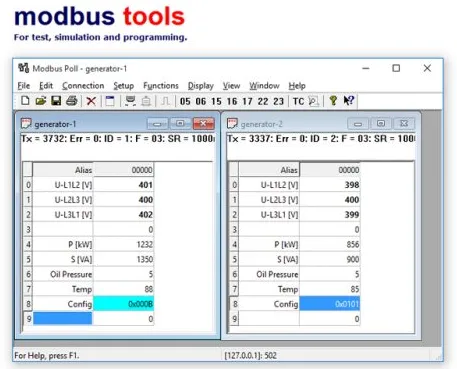Click the red X delete toolbar icon
The image size is (457, 369).
[x=91, y=101]
